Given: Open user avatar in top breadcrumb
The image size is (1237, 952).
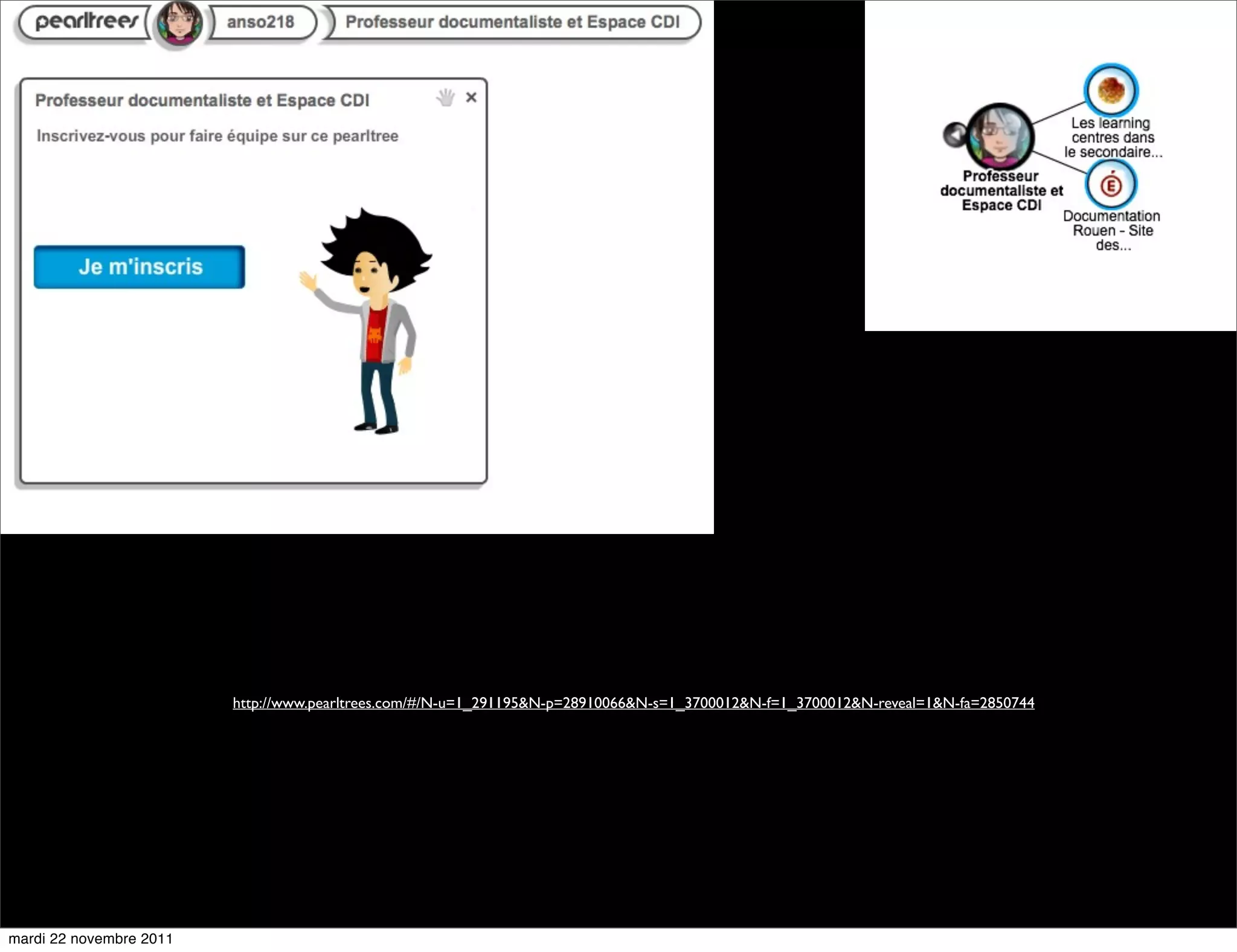Looking at the screenshot, I should click(178, 24).
